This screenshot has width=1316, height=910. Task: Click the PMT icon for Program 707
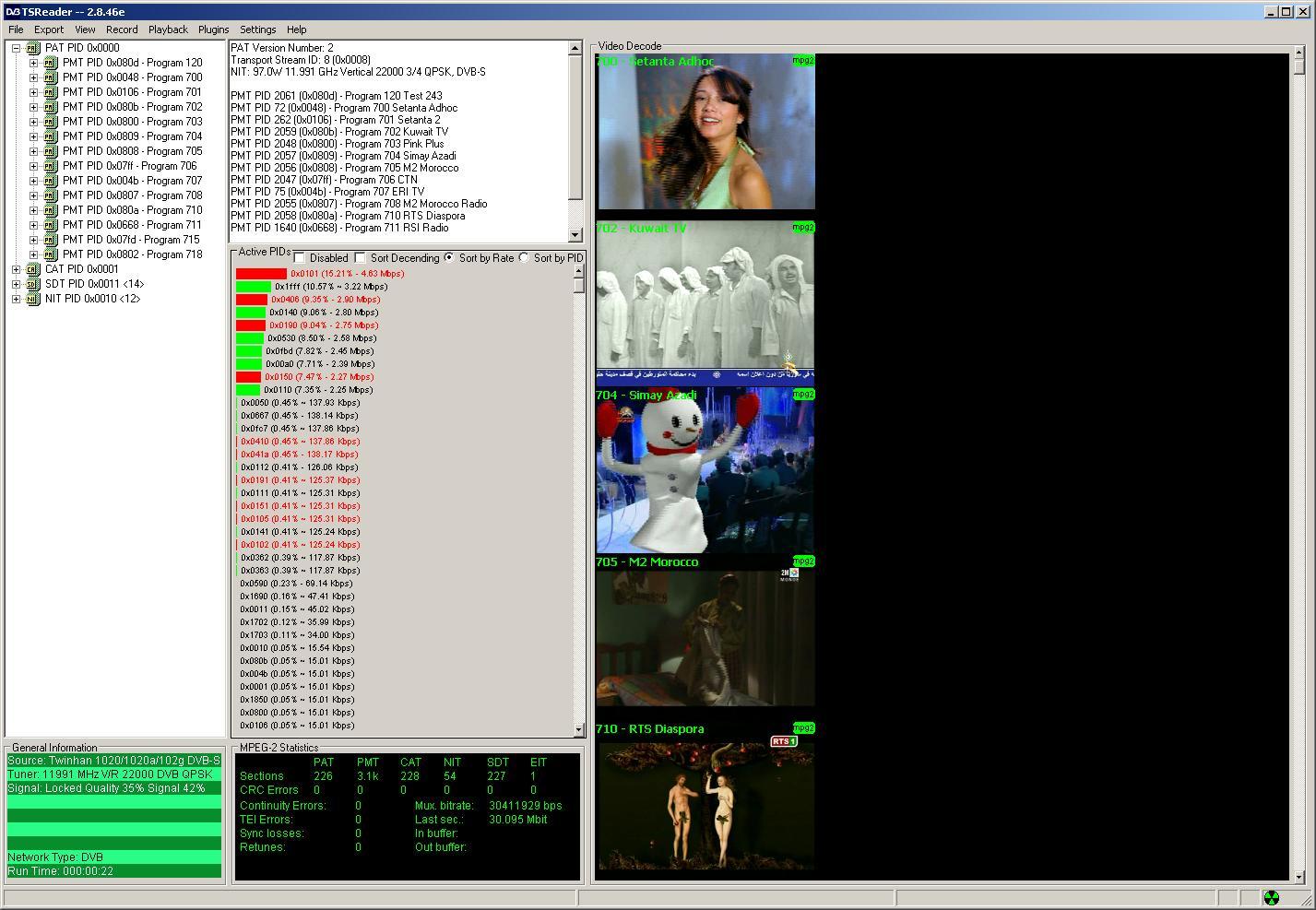point(51,181)
